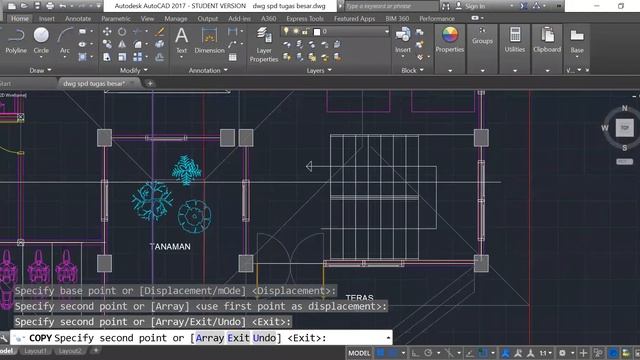Viewport: 640px width, 360px height.
Task: Click the Undo arrow in quick access toolbar
Action: click(x=62, y=6)
